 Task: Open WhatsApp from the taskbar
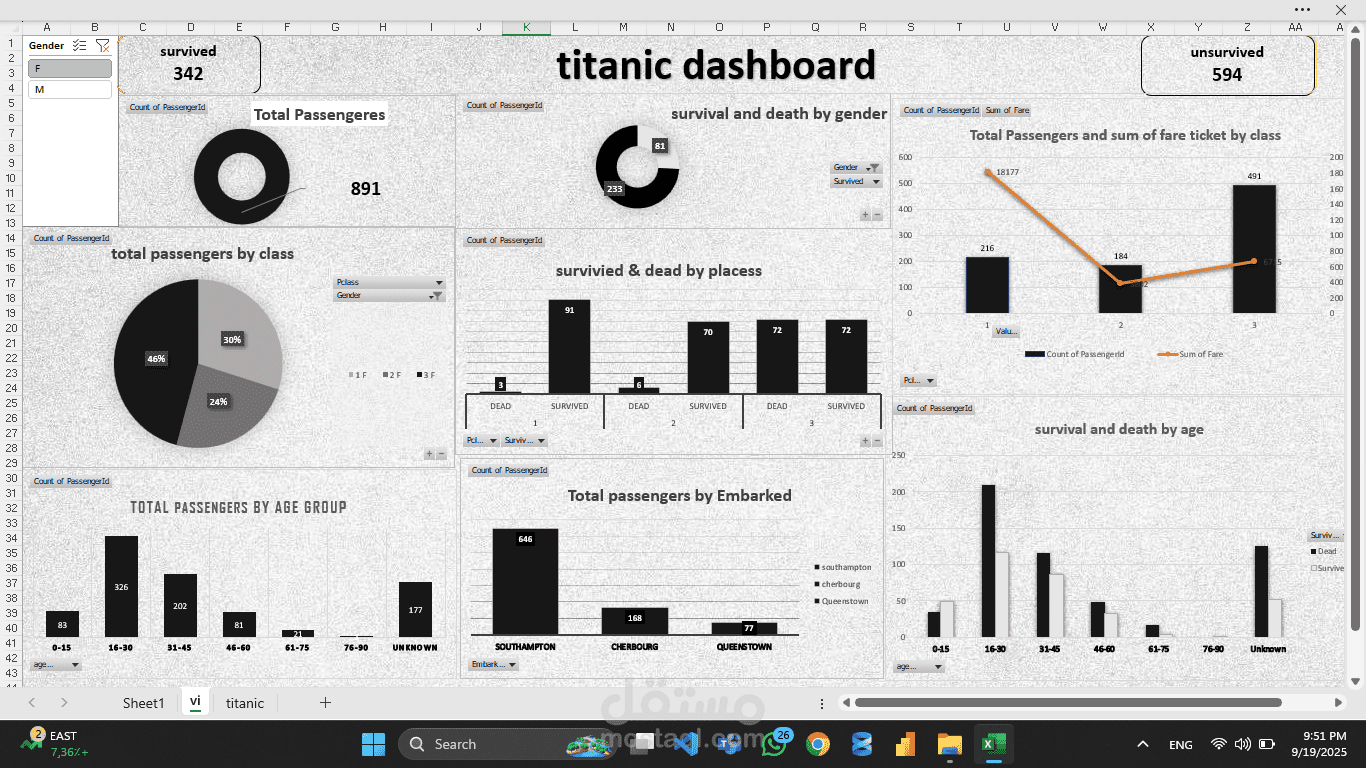[774, 744]
